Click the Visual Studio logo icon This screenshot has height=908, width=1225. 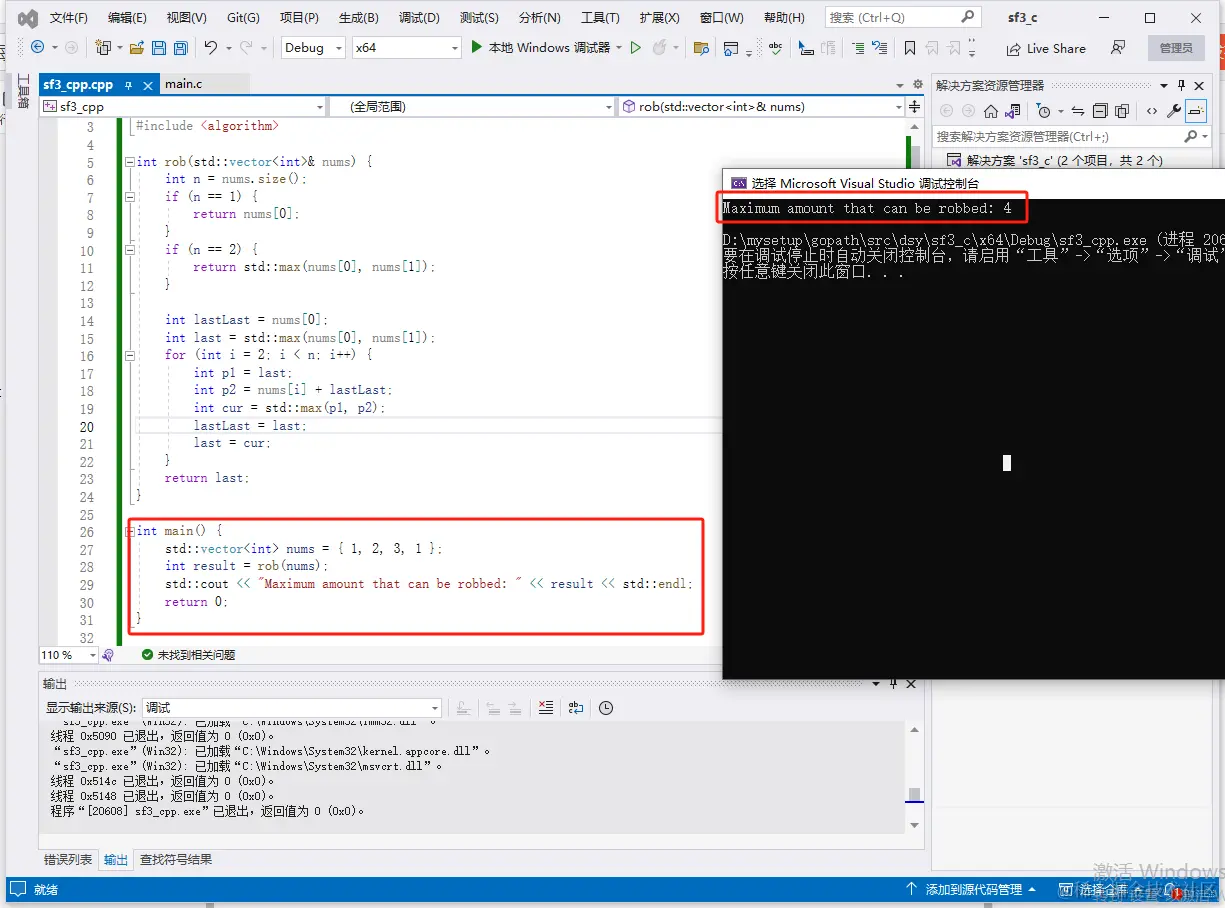point(28,17)
